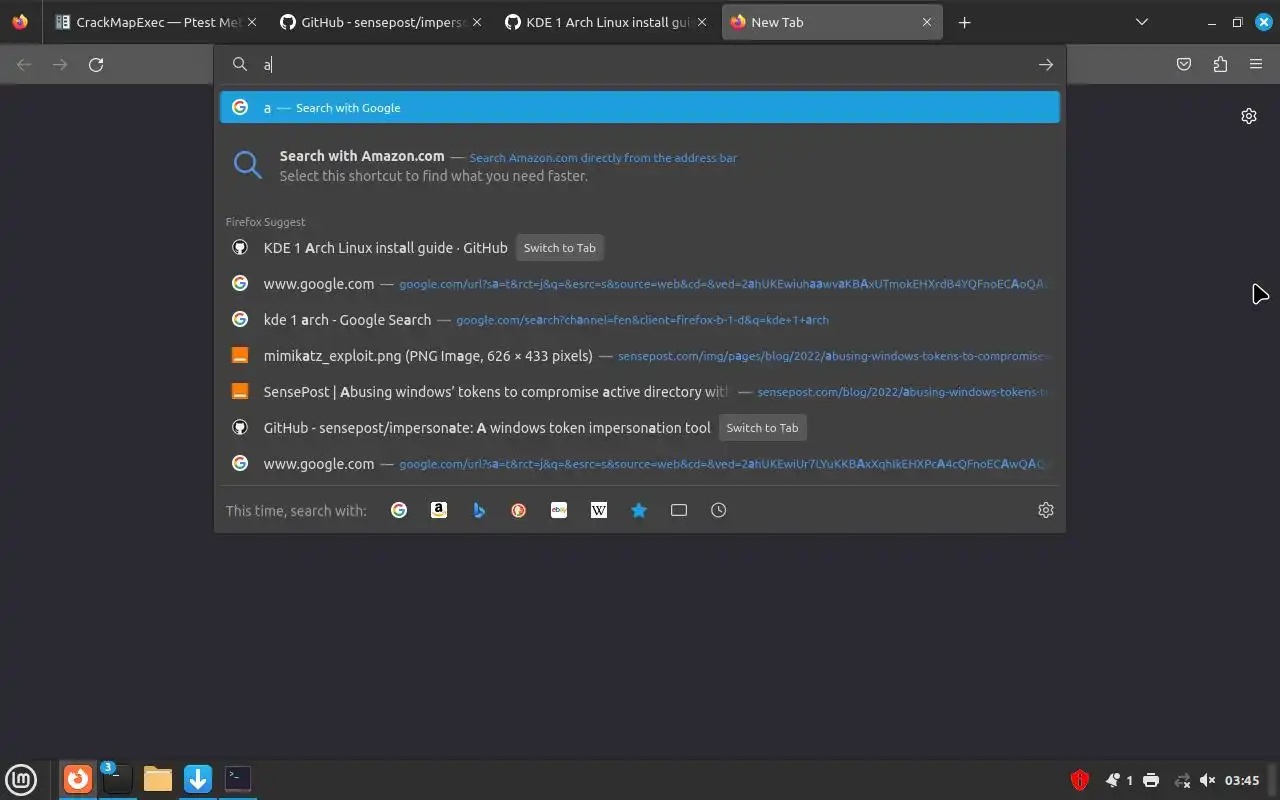Screen dimensions: 1280x800
Task: Open the notifications bell tray icon
Action: click(x=1112, y=780)
